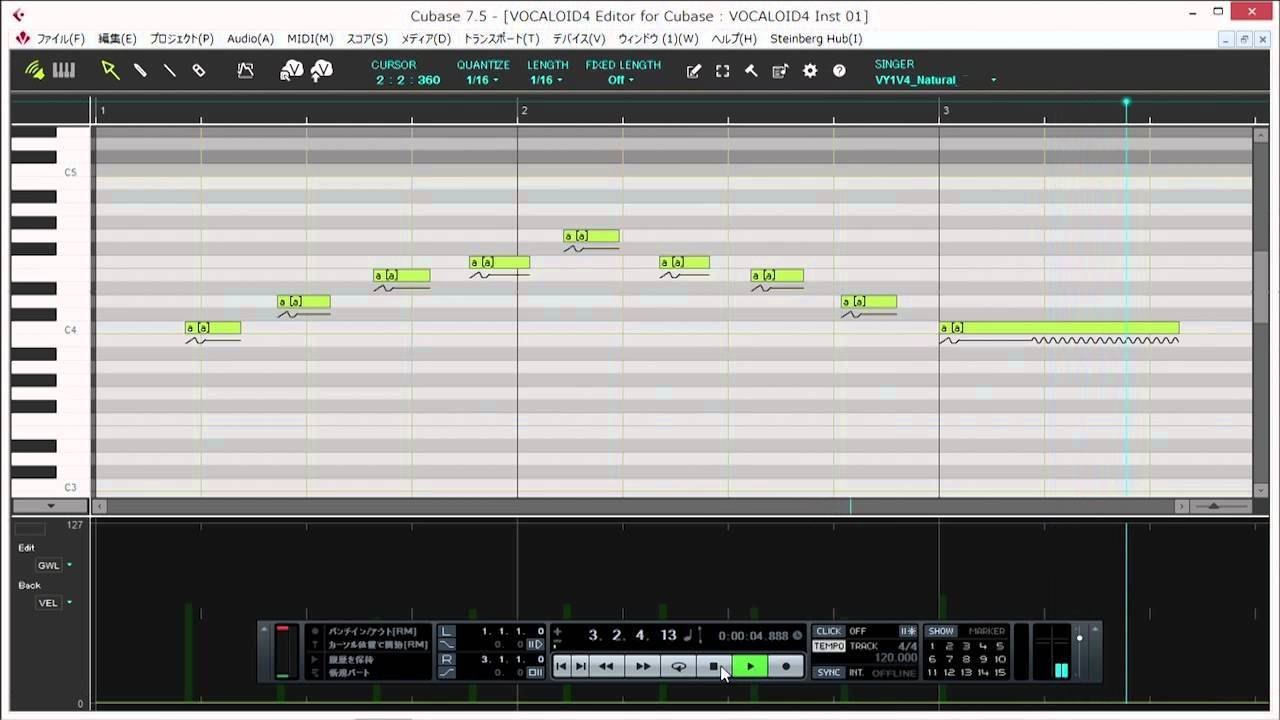Open the プロジェクト(P) menu
Screen dimensions: 1280x720
[182, 39]
